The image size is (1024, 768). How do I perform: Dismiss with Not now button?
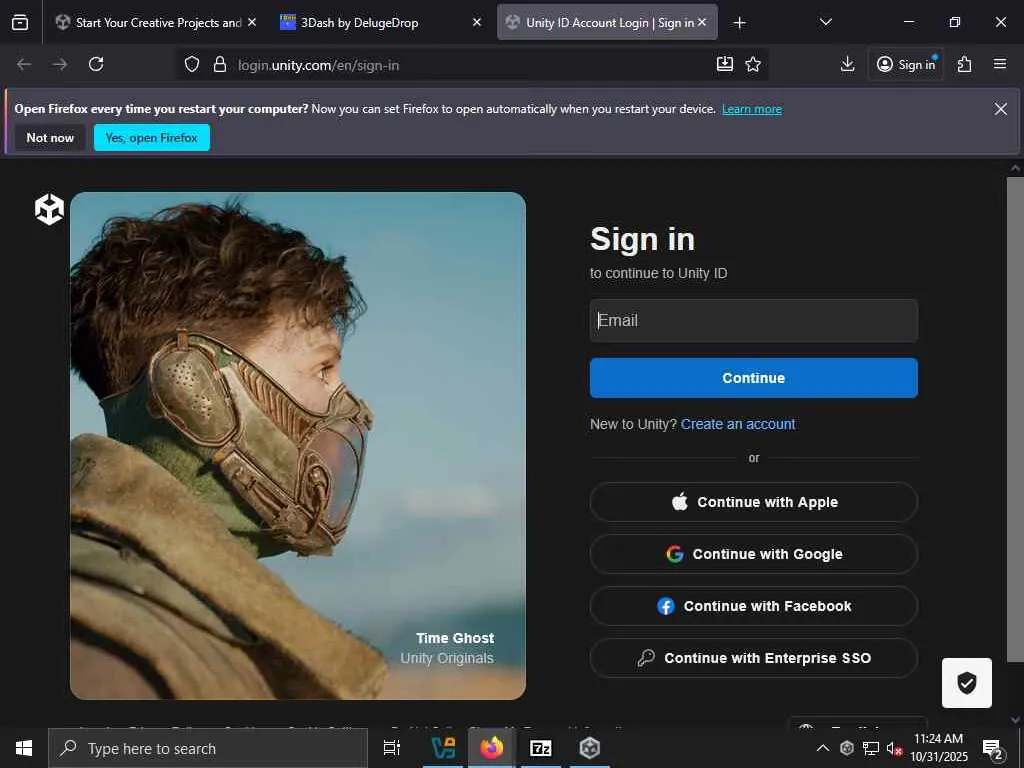coord(50,138)
